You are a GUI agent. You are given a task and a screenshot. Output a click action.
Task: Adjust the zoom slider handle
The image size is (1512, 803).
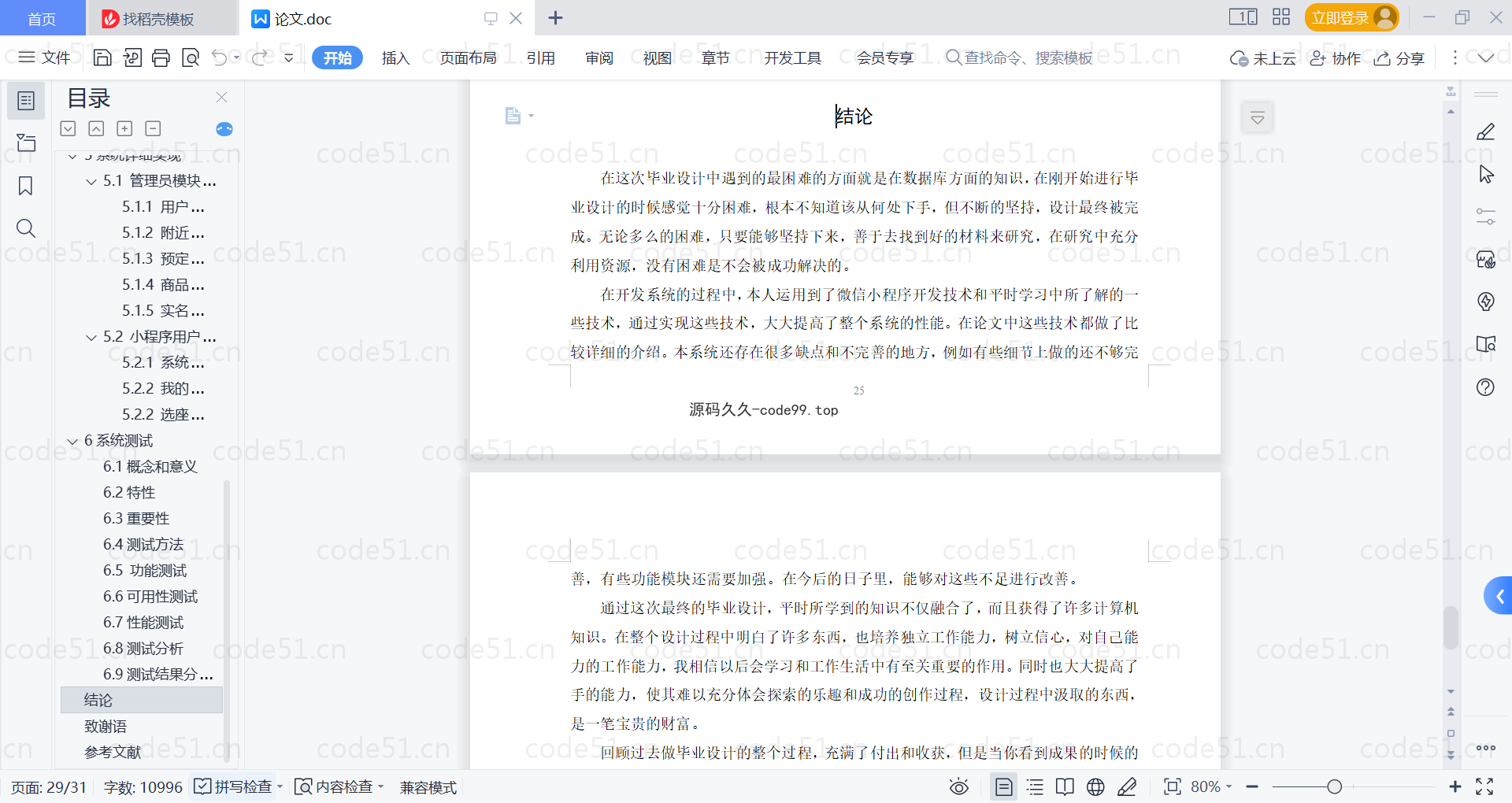coord(1334,786)
